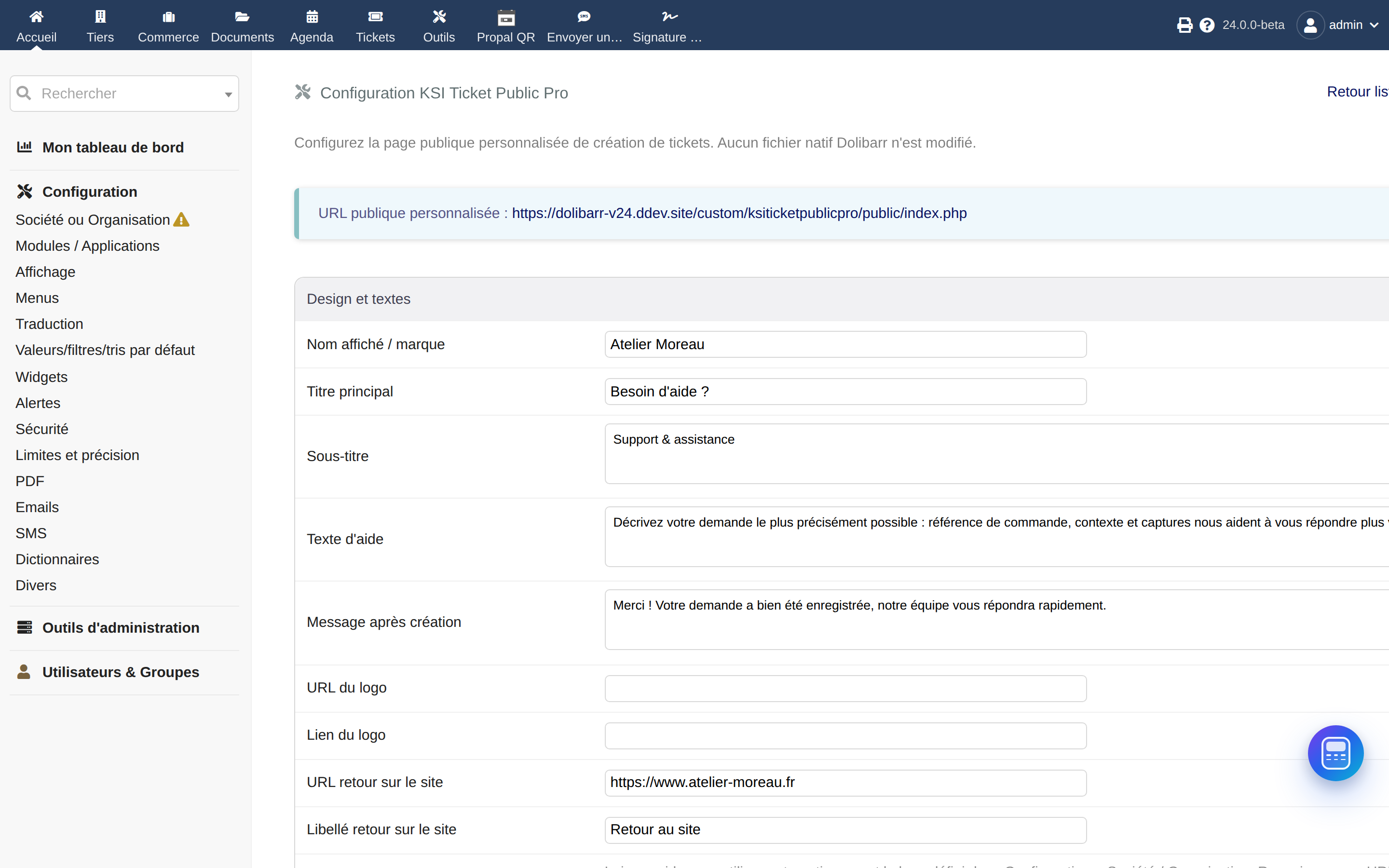
Task: Open Utilisateurs & Groupes menu section
Action: 121,672
